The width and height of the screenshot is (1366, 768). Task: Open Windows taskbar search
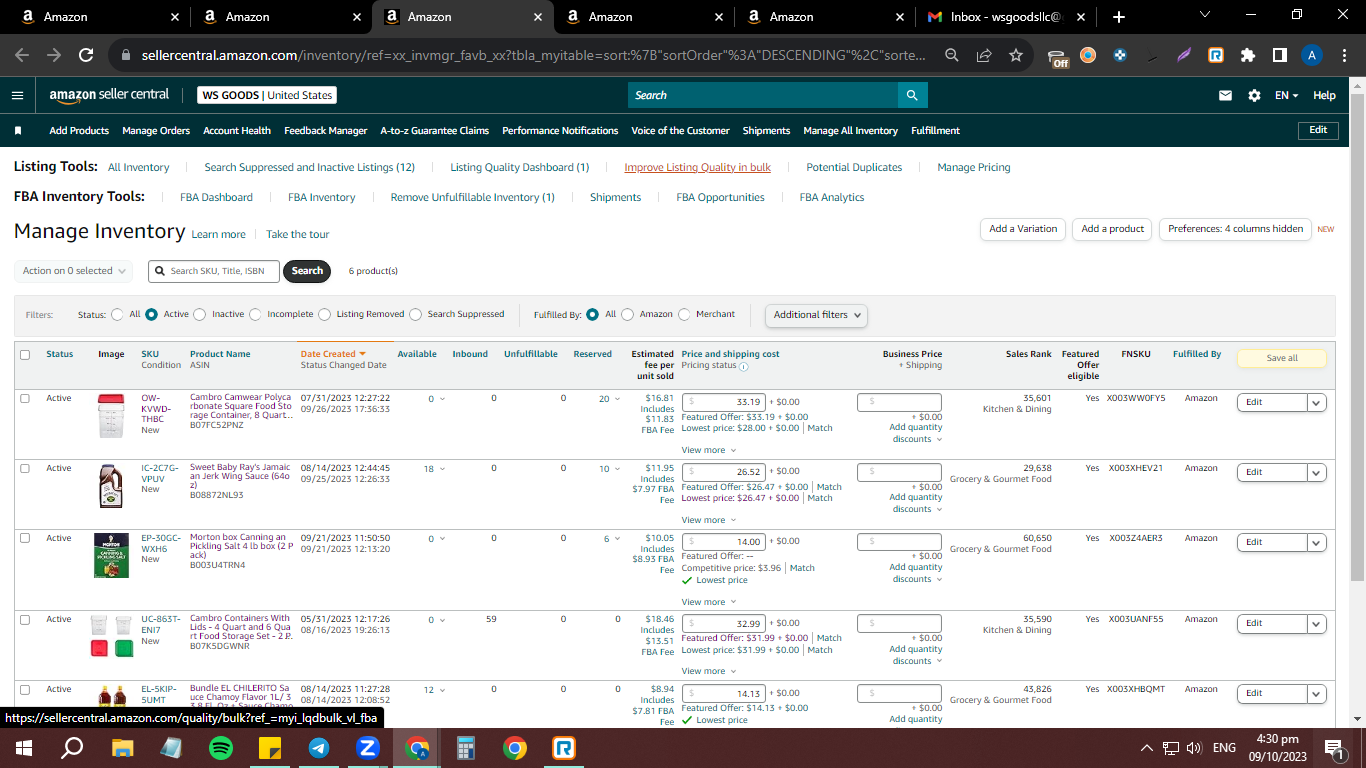[x=72, y=748]
